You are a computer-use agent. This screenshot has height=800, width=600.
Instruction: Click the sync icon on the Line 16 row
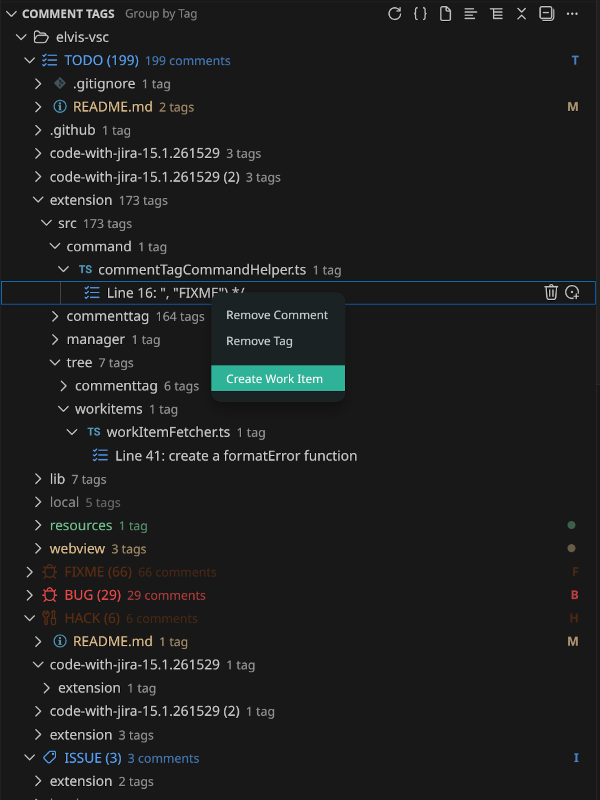coord(573,292)
